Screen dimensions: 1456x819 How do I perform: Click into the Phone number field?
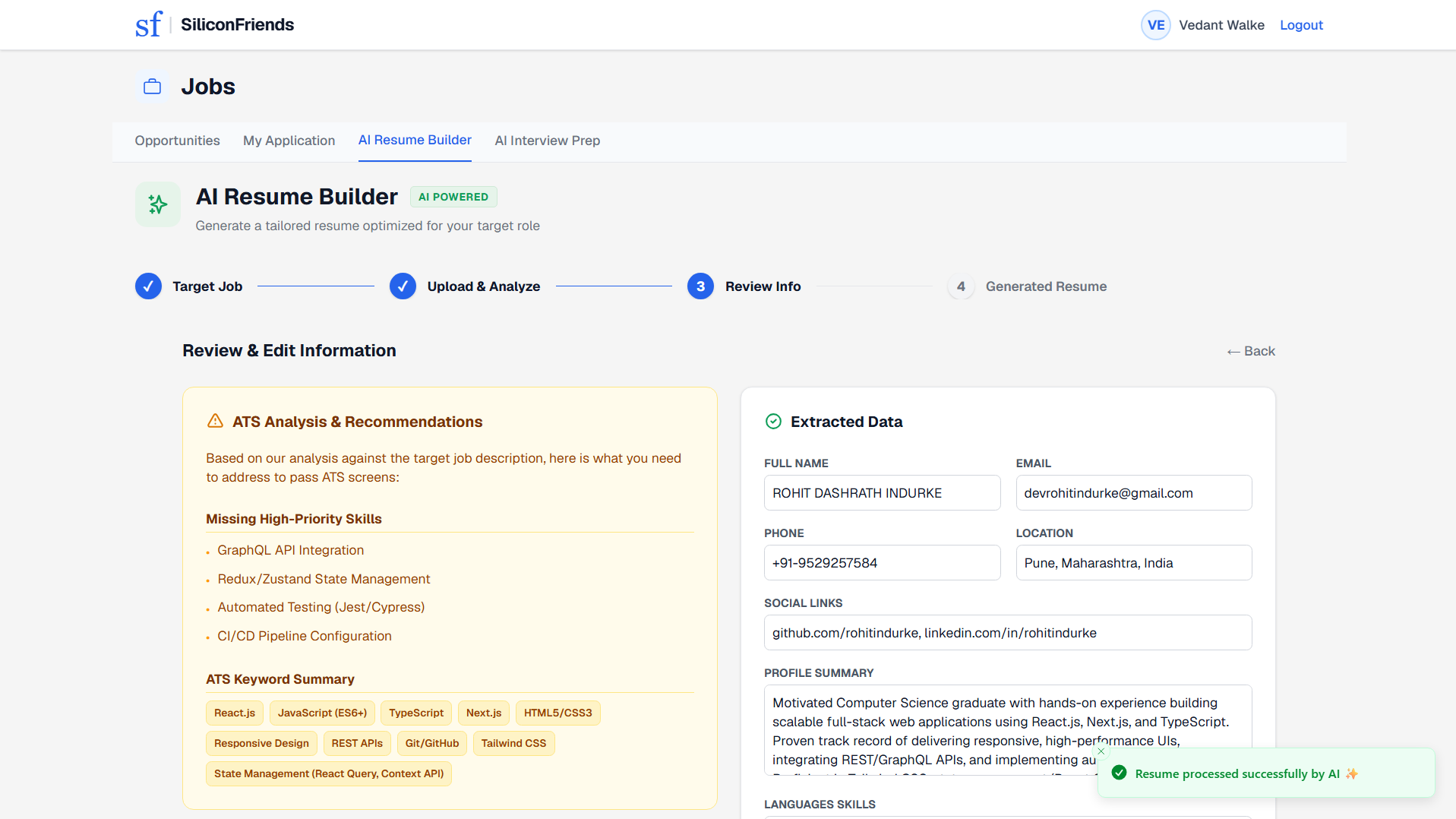tap(882, 563)
